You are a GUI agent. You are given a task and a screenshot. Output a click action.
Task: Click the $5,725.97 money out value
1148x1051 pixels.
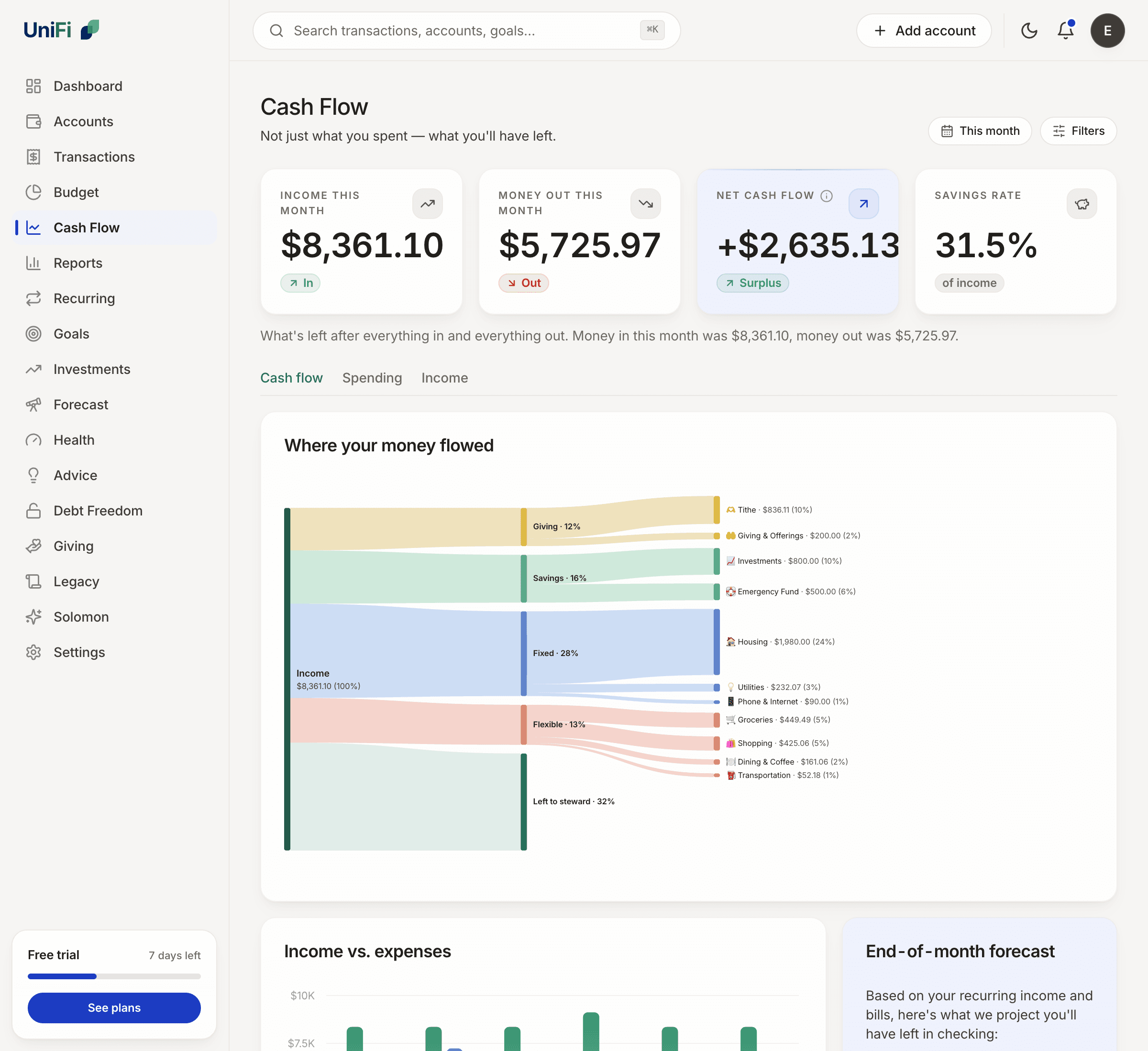580,245
